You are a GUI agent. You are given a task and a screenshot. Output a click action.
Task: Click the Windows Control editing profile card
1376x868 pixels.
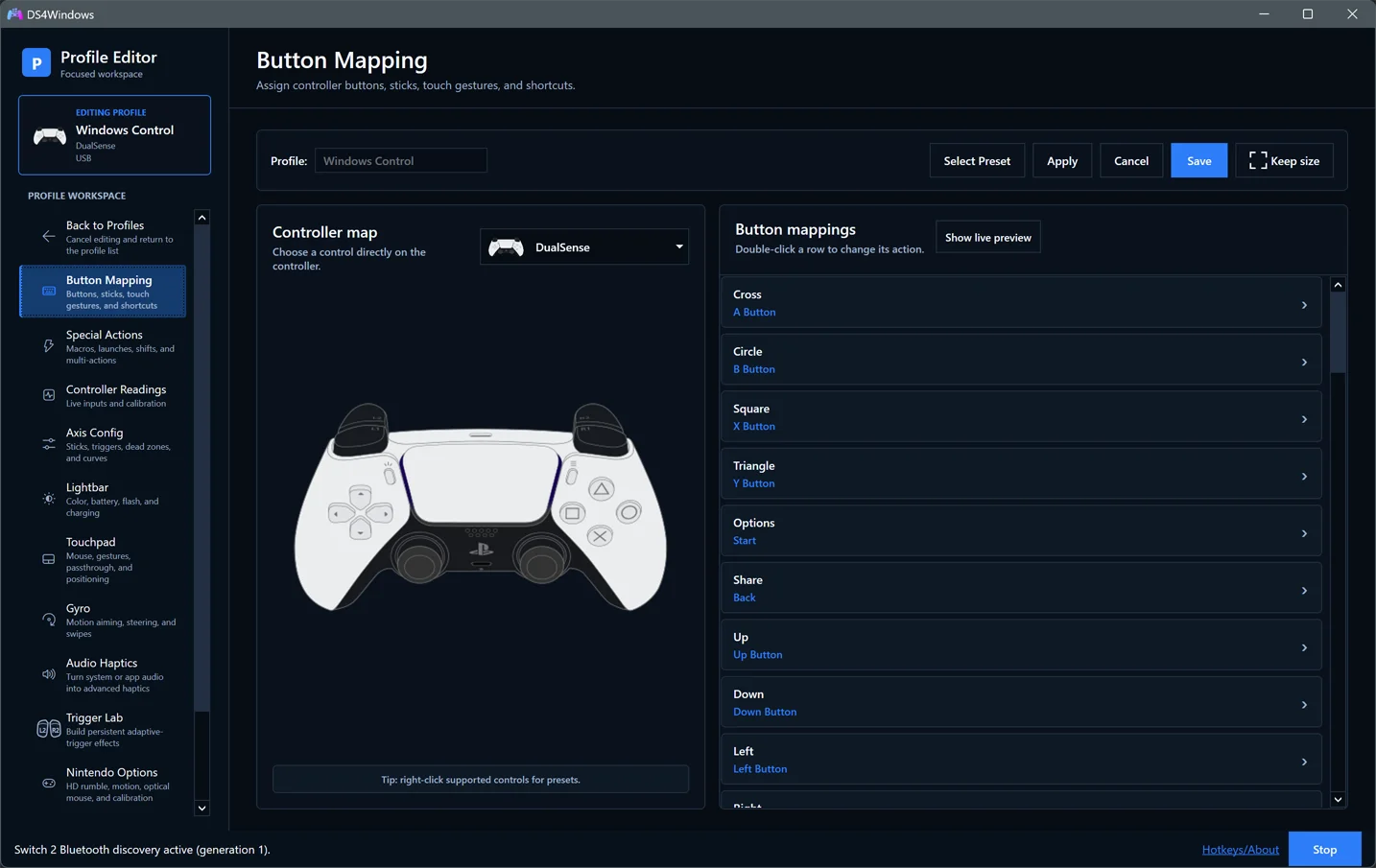click(x=114, y=135)
